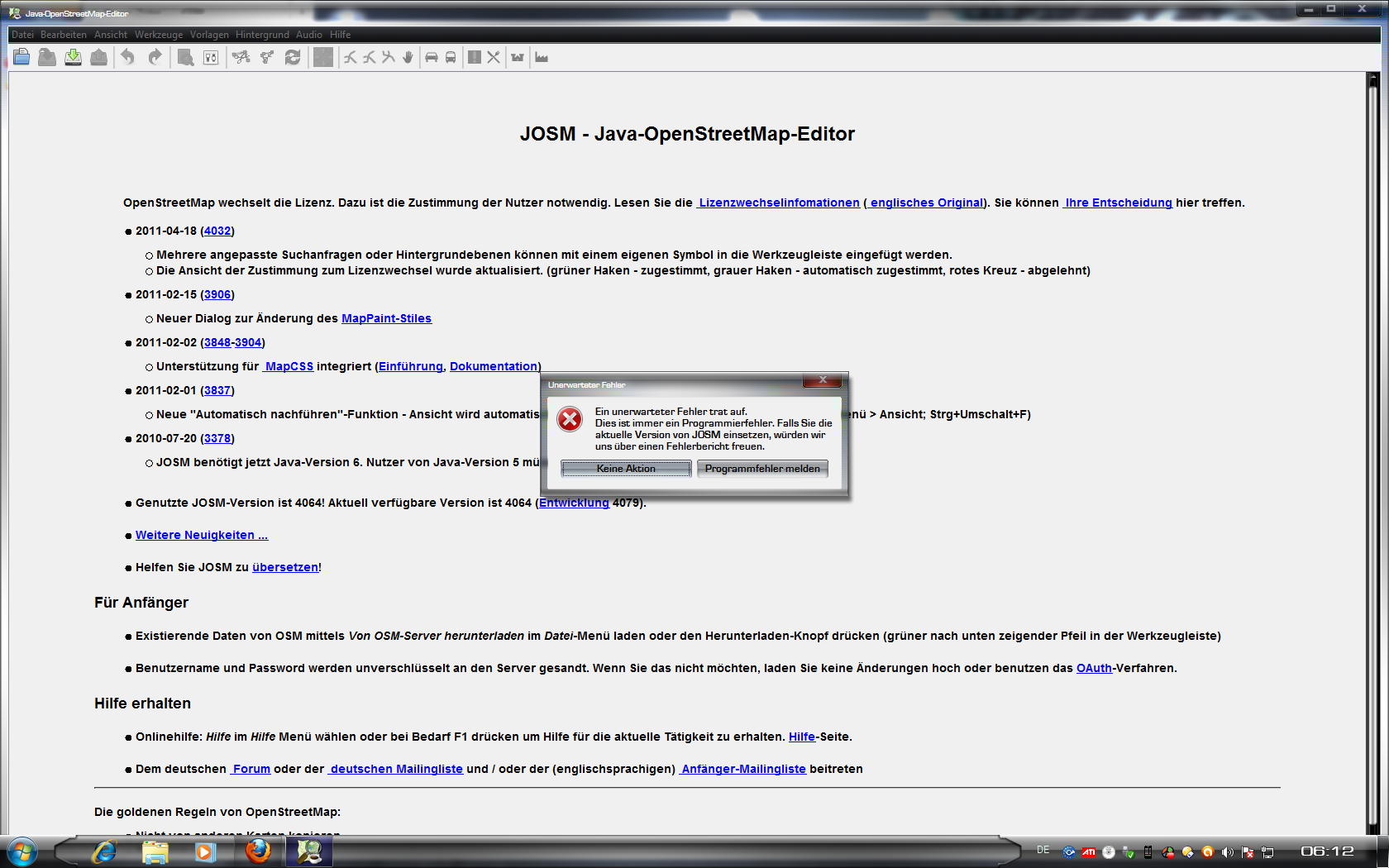The width and height of the screenshot is (1389, 868).
Task: Follow the MapPaint-Stiles link
Action: [x=386, y=318]
